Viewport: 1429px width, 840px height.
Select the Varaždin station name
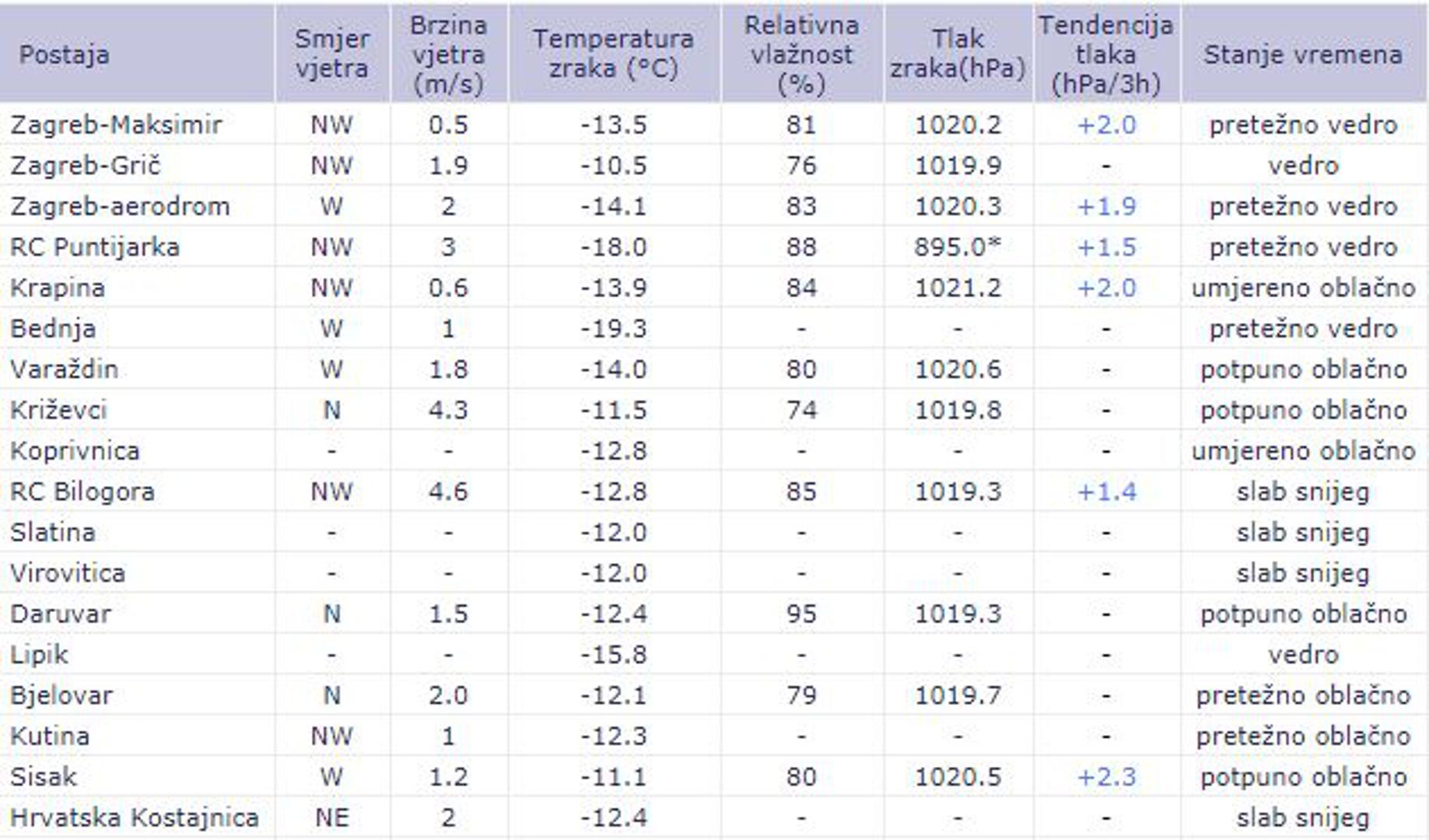(x=64, y=369)
